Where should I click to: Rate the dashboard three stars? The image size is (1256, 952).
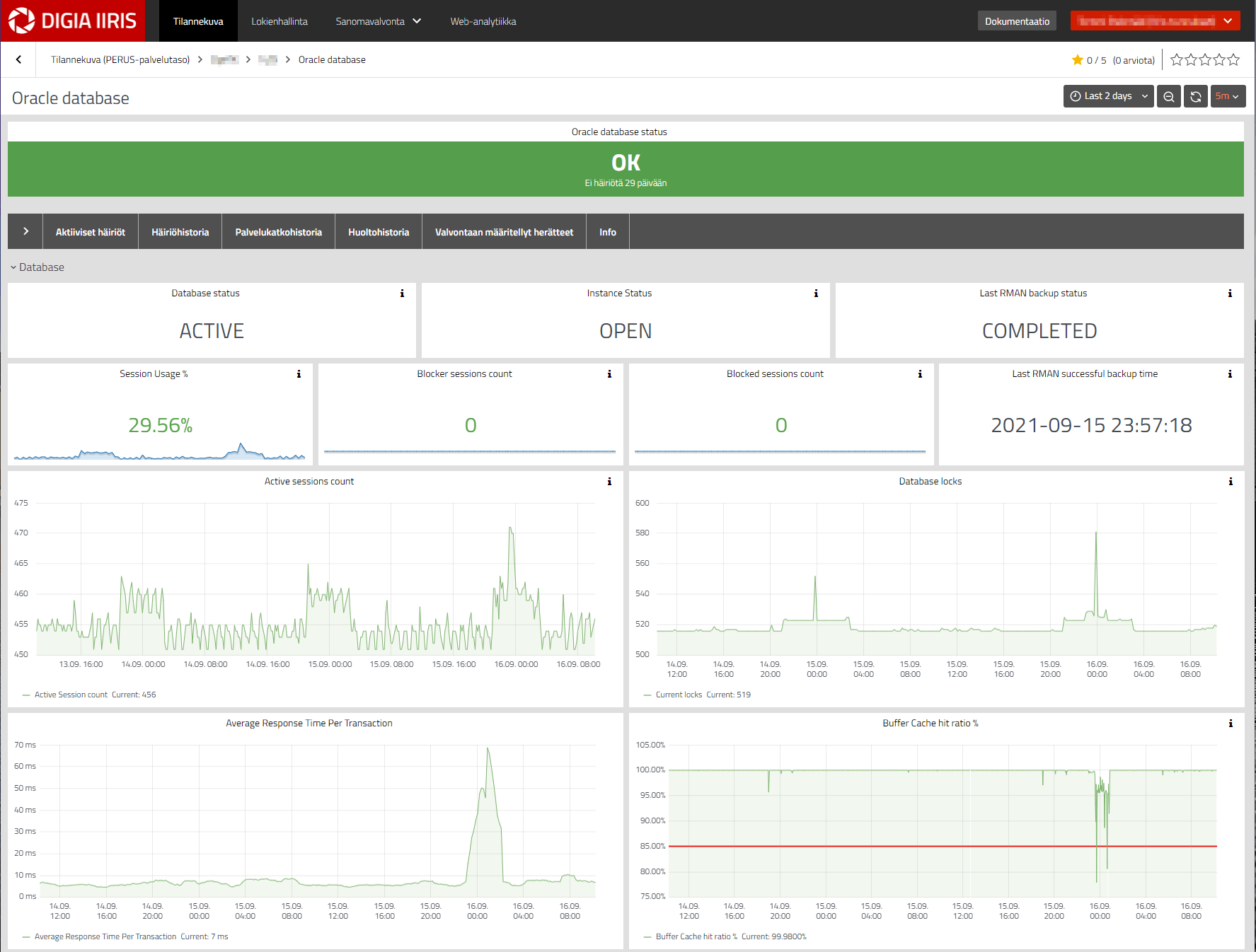tap(1205, 60)
